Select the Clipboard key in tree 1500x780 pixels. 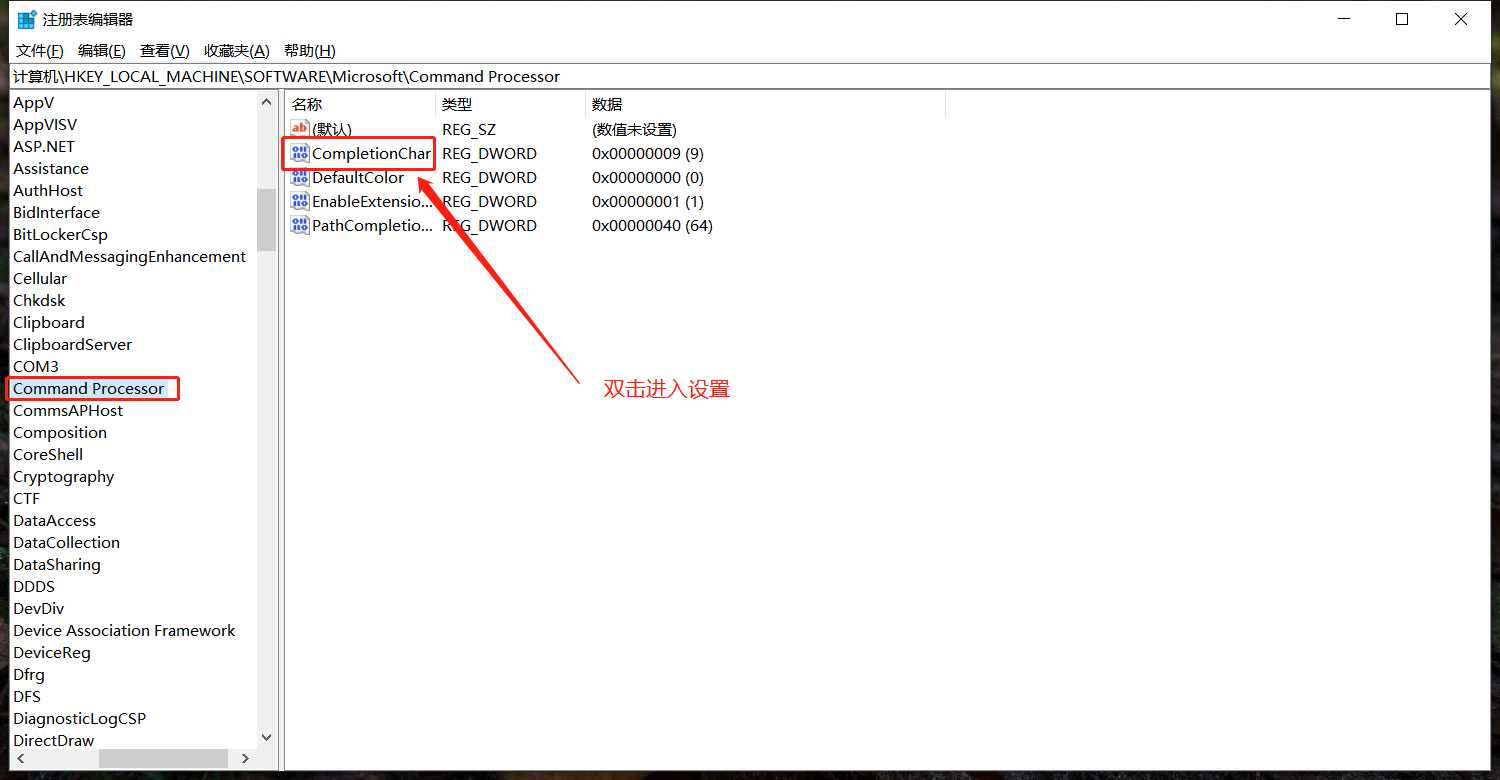49,322
